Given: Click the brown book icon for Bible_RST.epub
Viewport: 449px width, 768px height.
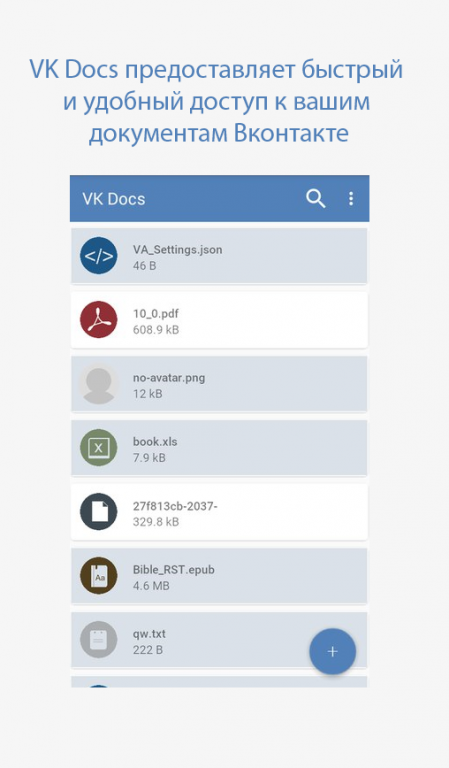Looking at the screenshot, I should [x=98, y=576].
